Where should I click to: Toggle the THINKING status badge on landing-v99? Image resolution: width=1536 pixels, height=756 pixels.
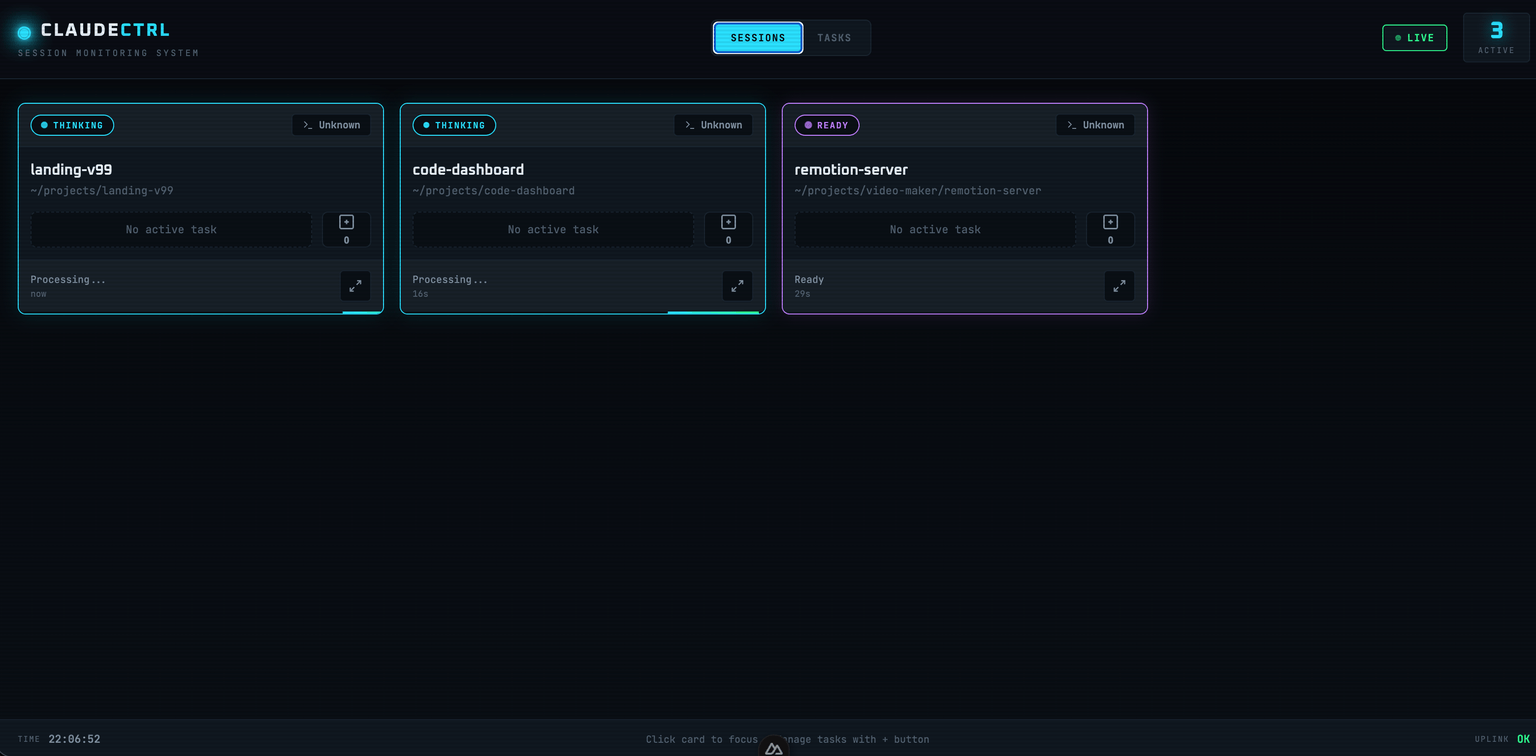71,125
